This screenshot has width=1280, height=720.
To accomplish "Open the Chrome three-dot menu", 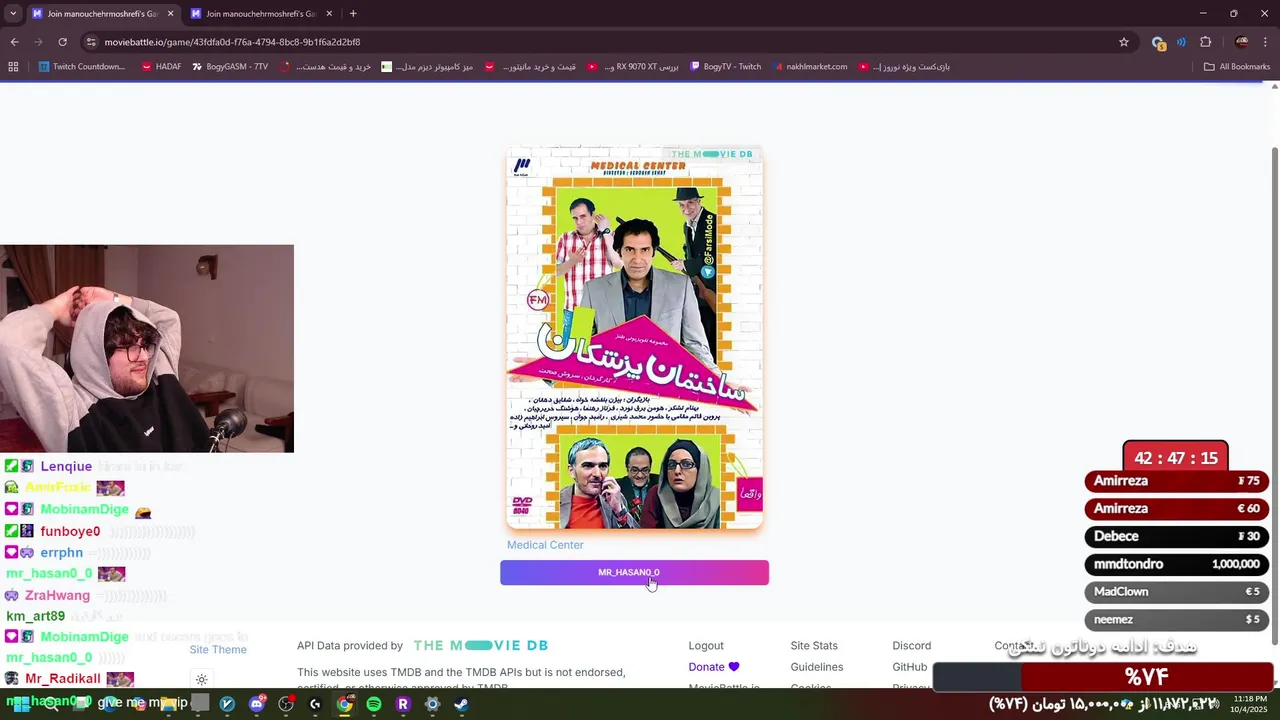I will [x=1266, y=42].
